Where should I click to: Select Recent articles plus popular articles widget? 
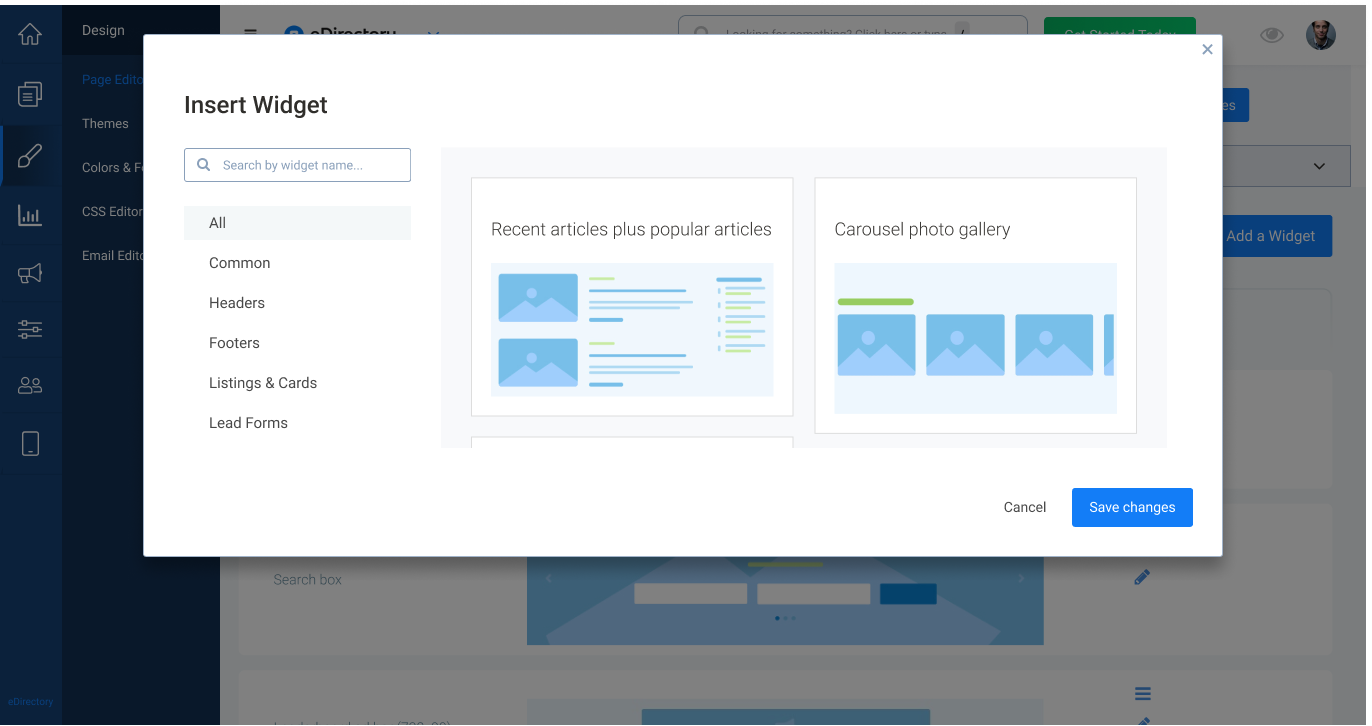point(631,297)
